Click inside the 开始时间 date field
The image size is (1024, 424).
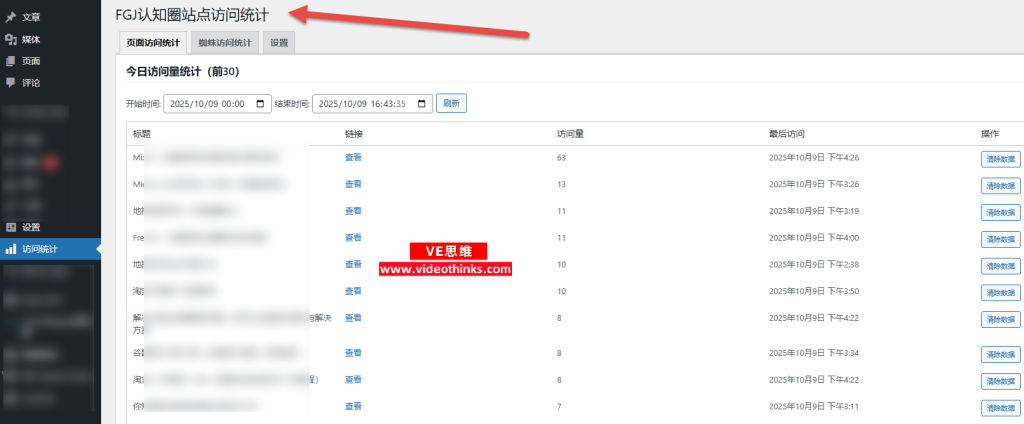coord(208,104)
